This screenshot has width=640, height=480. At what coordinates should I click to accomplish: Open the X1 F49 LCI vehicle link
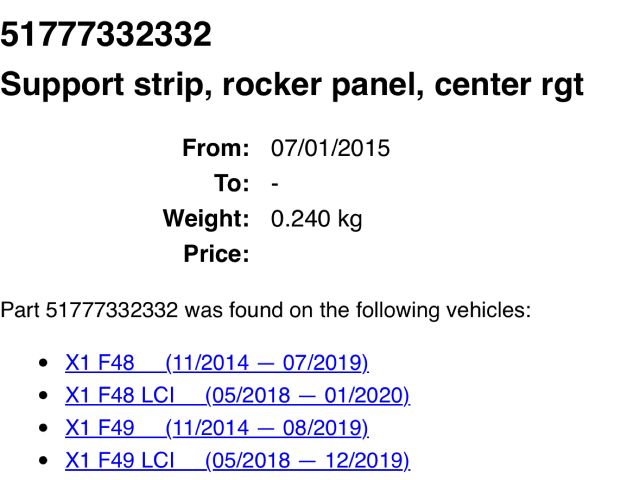point(237,461)
